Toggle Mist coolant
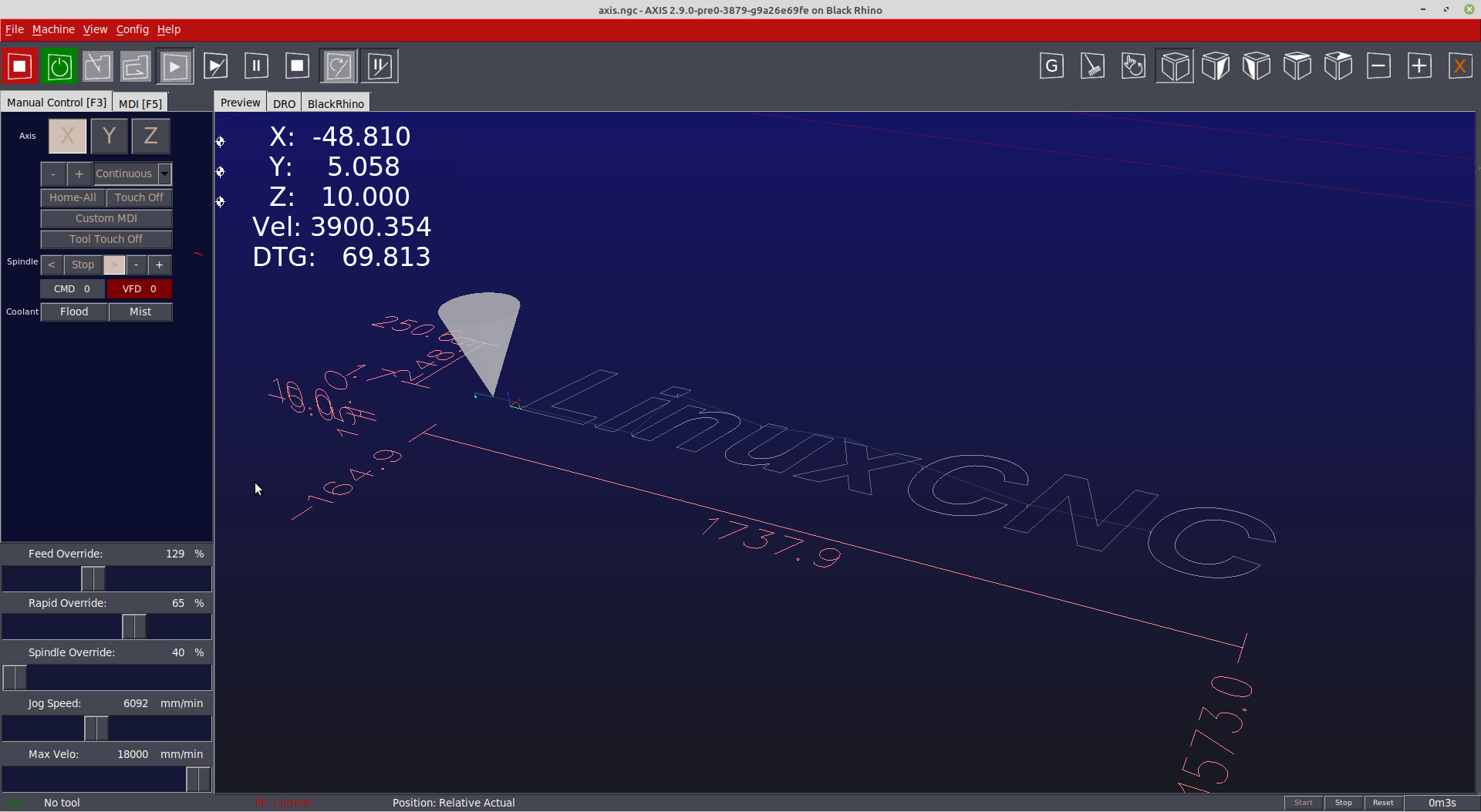The image size is (1481, 812). tap(140, 312)
